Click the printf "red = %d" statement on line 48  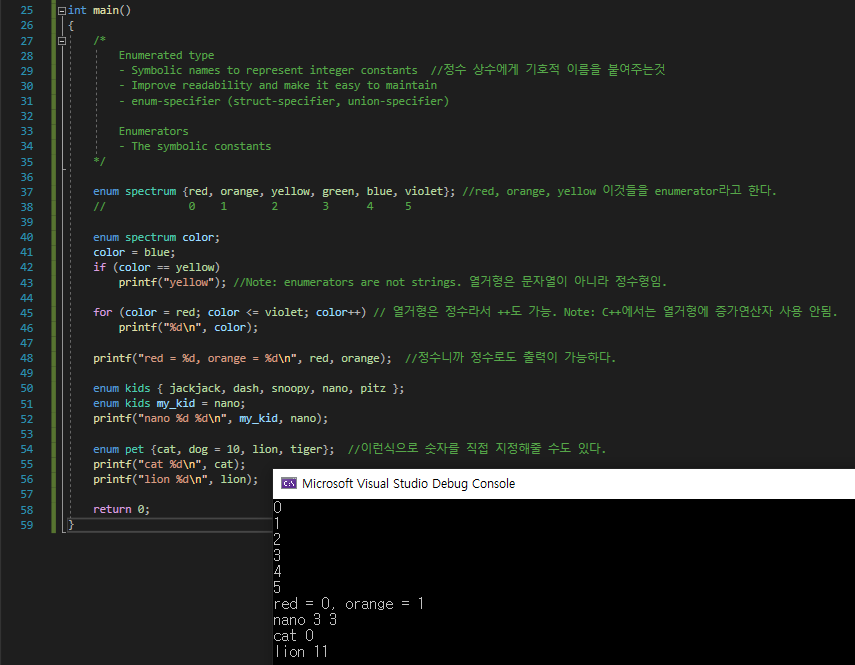point(242,358)
